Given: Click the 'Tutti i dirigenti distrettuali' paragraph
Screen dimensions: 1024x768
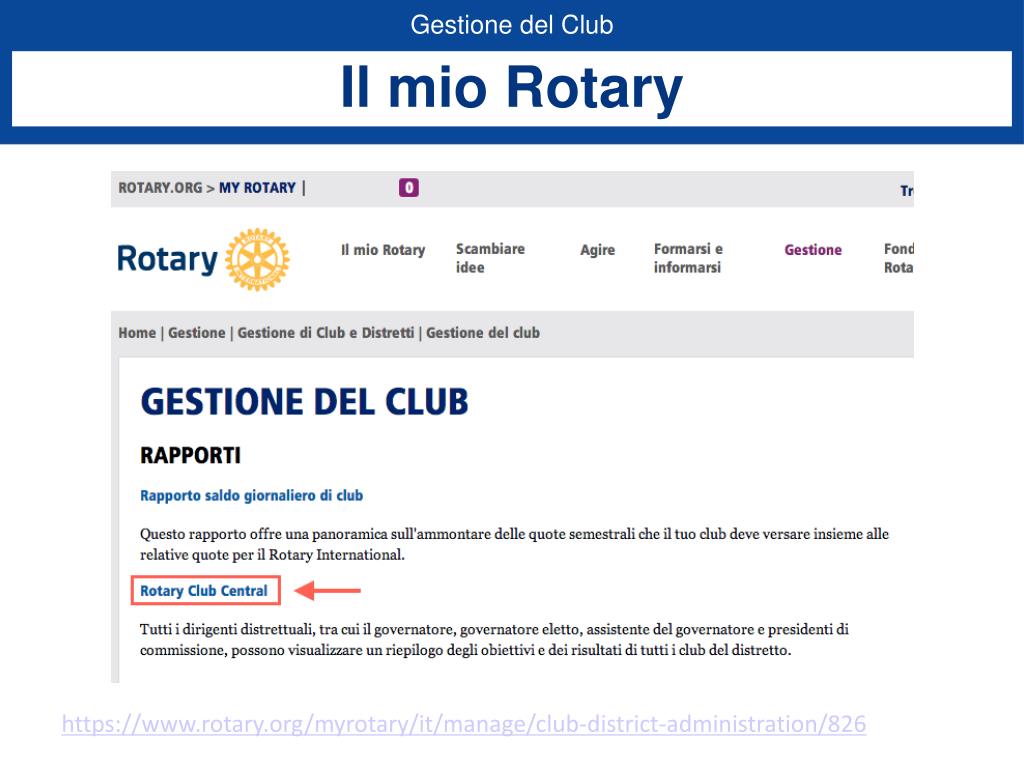Looking at the screenshot, I should tap(494, 639).
